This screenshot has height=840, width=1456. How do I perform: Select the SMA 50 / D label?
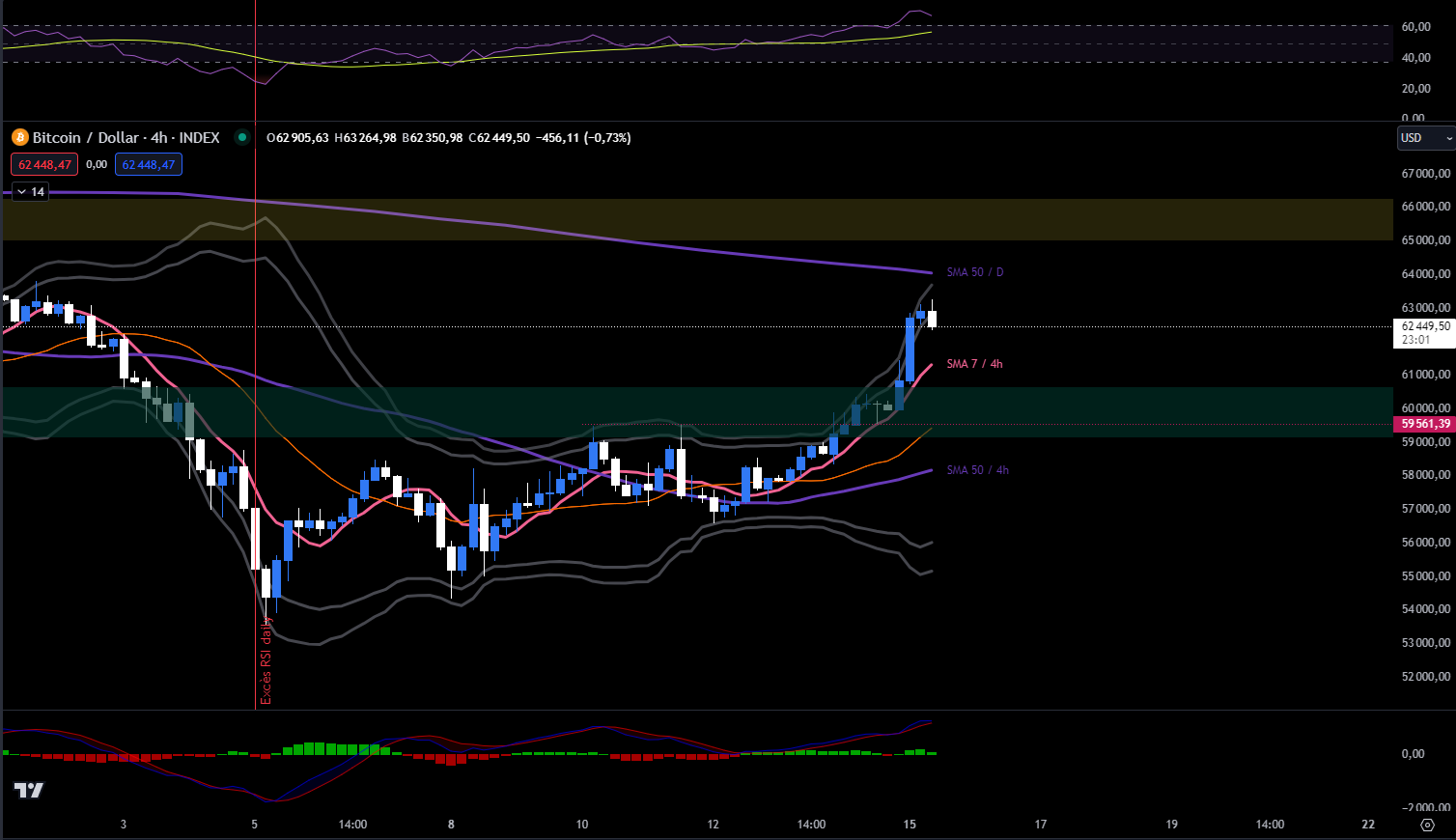tap(974, 271)
